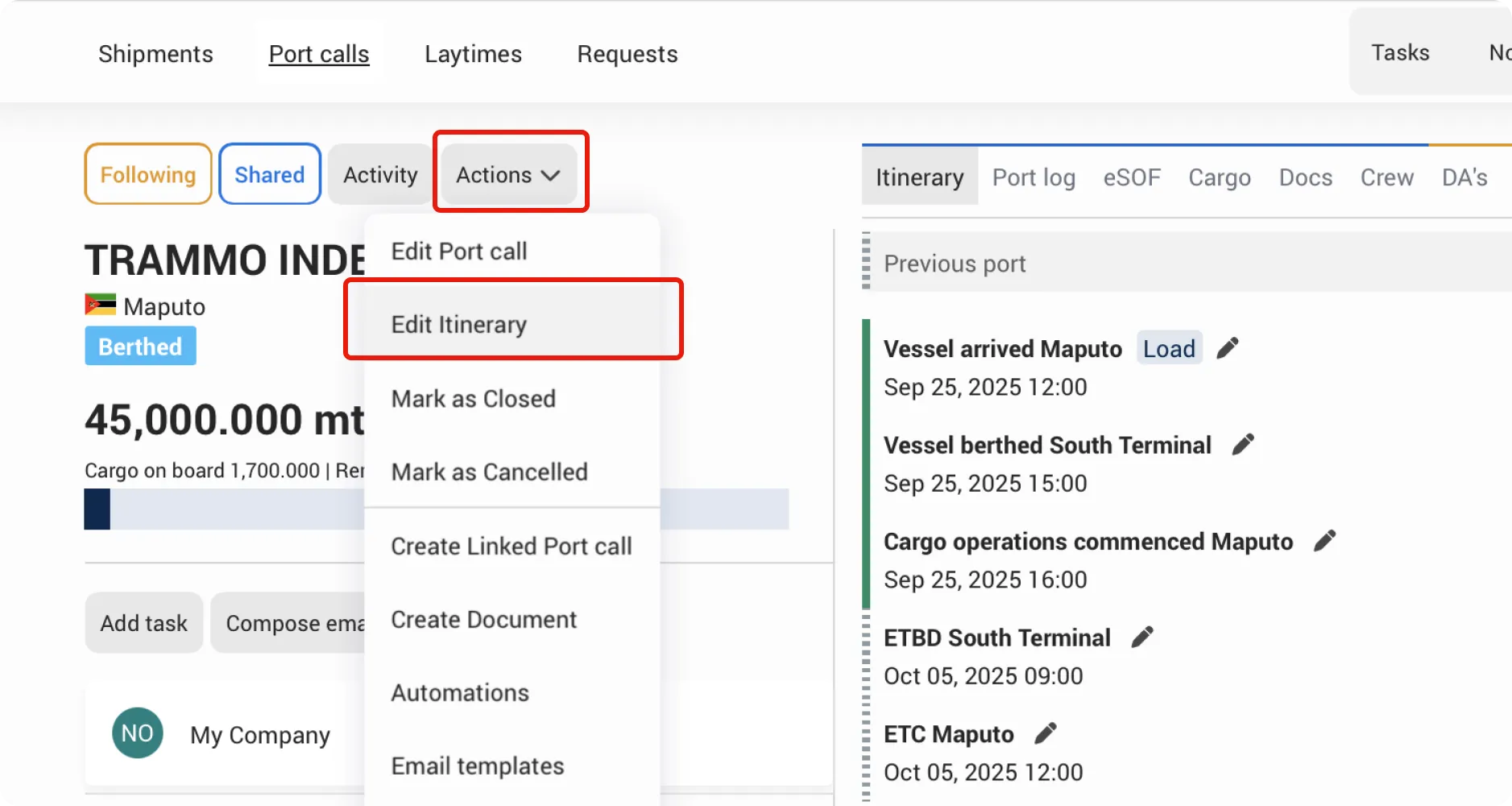This screenshot has height=806, width=1512.
Task: Click the My Company label
Action: coord(260,734)
